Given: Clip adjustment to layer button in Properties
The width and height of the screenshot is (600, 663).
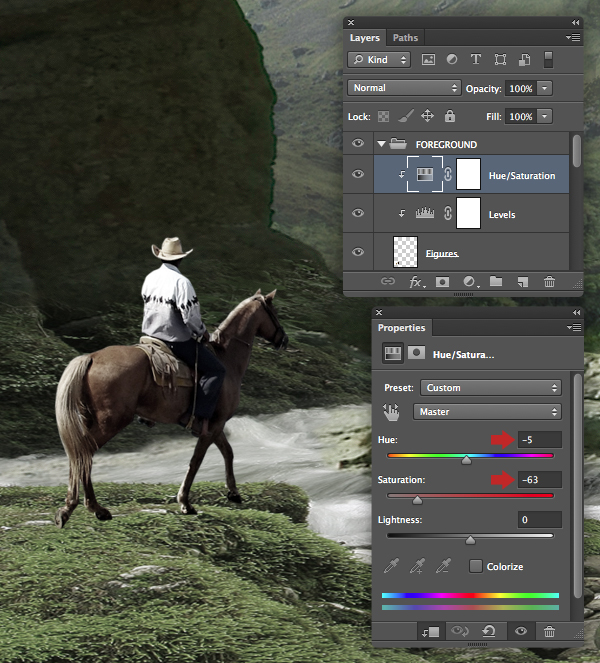Looking at the screenshot, I should (430, 632).
